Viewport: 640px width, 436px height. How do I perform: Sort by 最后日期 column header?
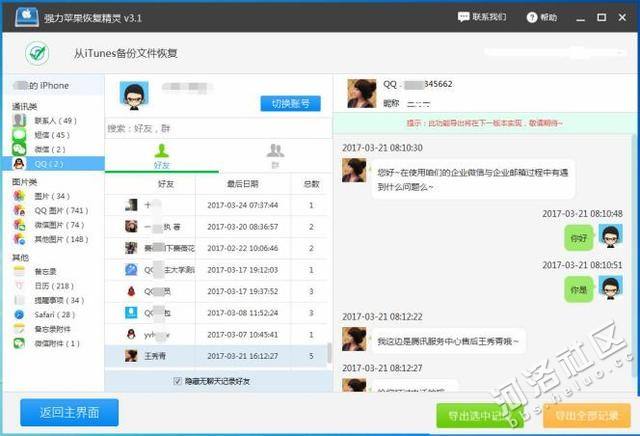243,184
